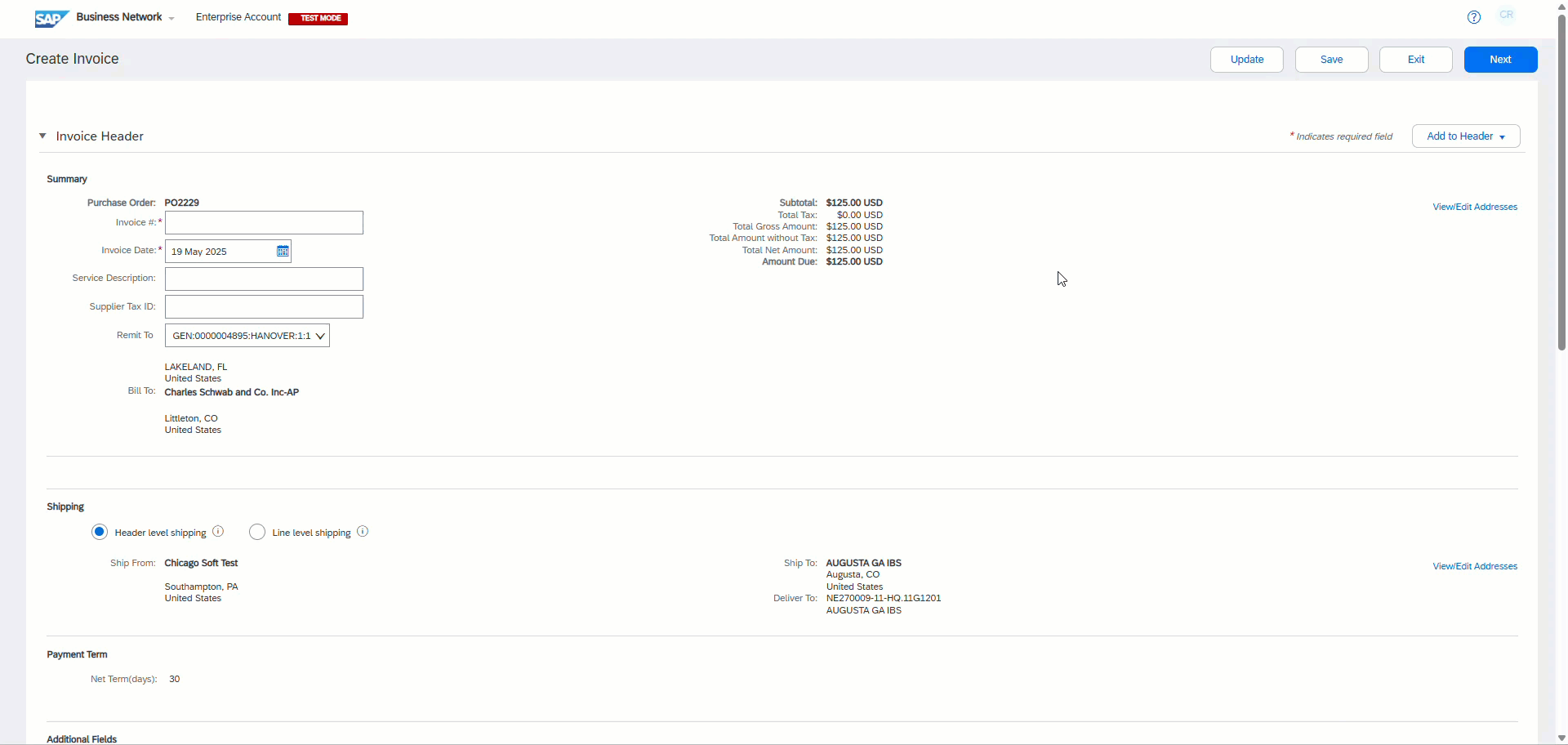The height and width of the screenshot is (745, 1568).
Task: Exit the invoice creation page
Action: click(x=1415, y=60)
